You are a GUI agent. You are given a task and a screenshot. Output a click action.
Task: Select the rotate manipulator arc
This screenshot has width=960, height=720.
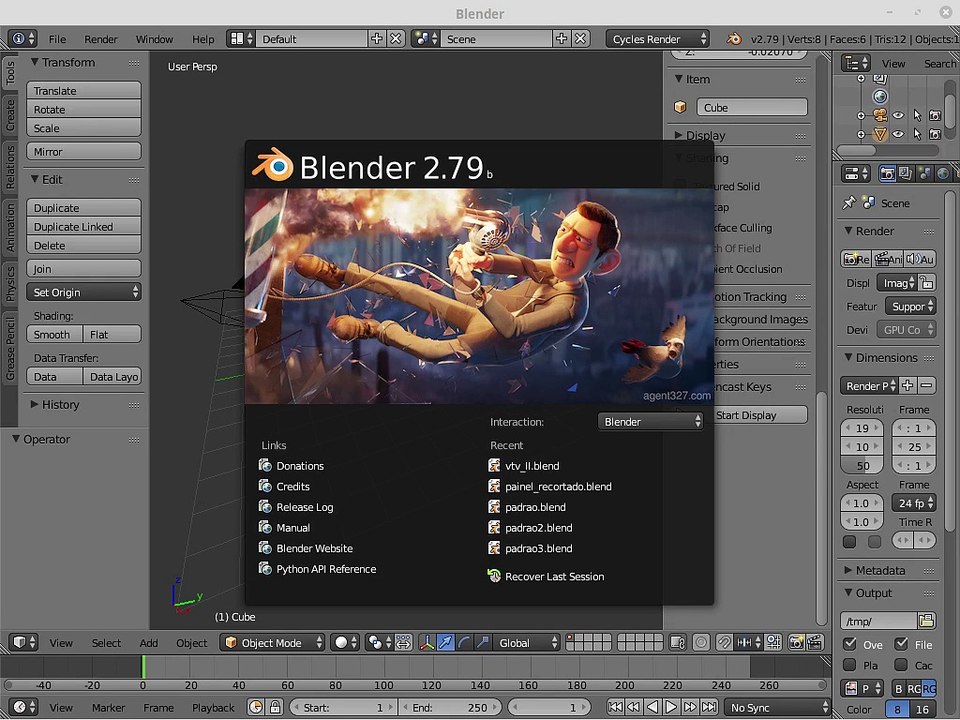pos(463,642)
